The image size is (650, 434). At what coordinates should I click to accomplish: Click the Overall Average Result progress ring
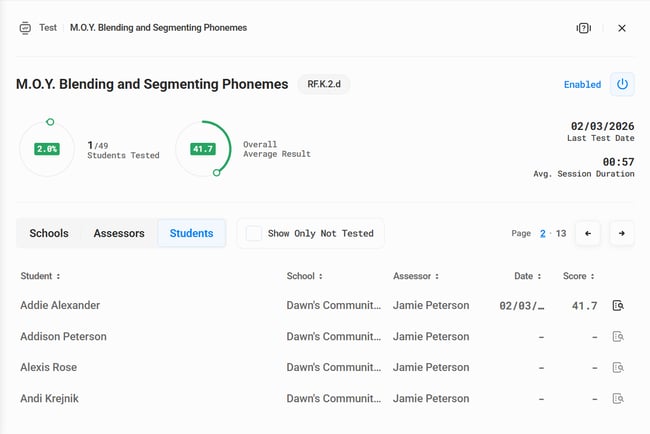point(203,149)
